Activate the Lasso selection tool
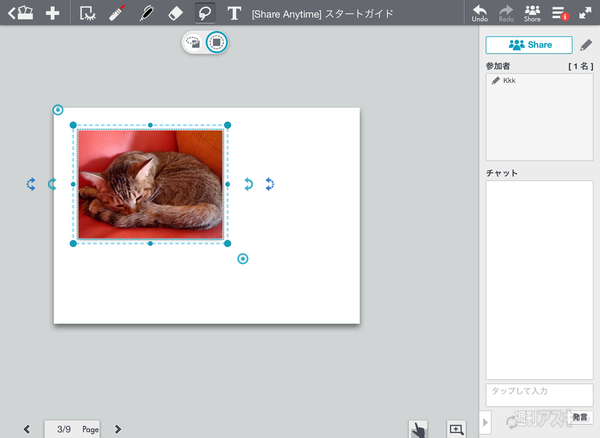 click(x=205, y=14)
